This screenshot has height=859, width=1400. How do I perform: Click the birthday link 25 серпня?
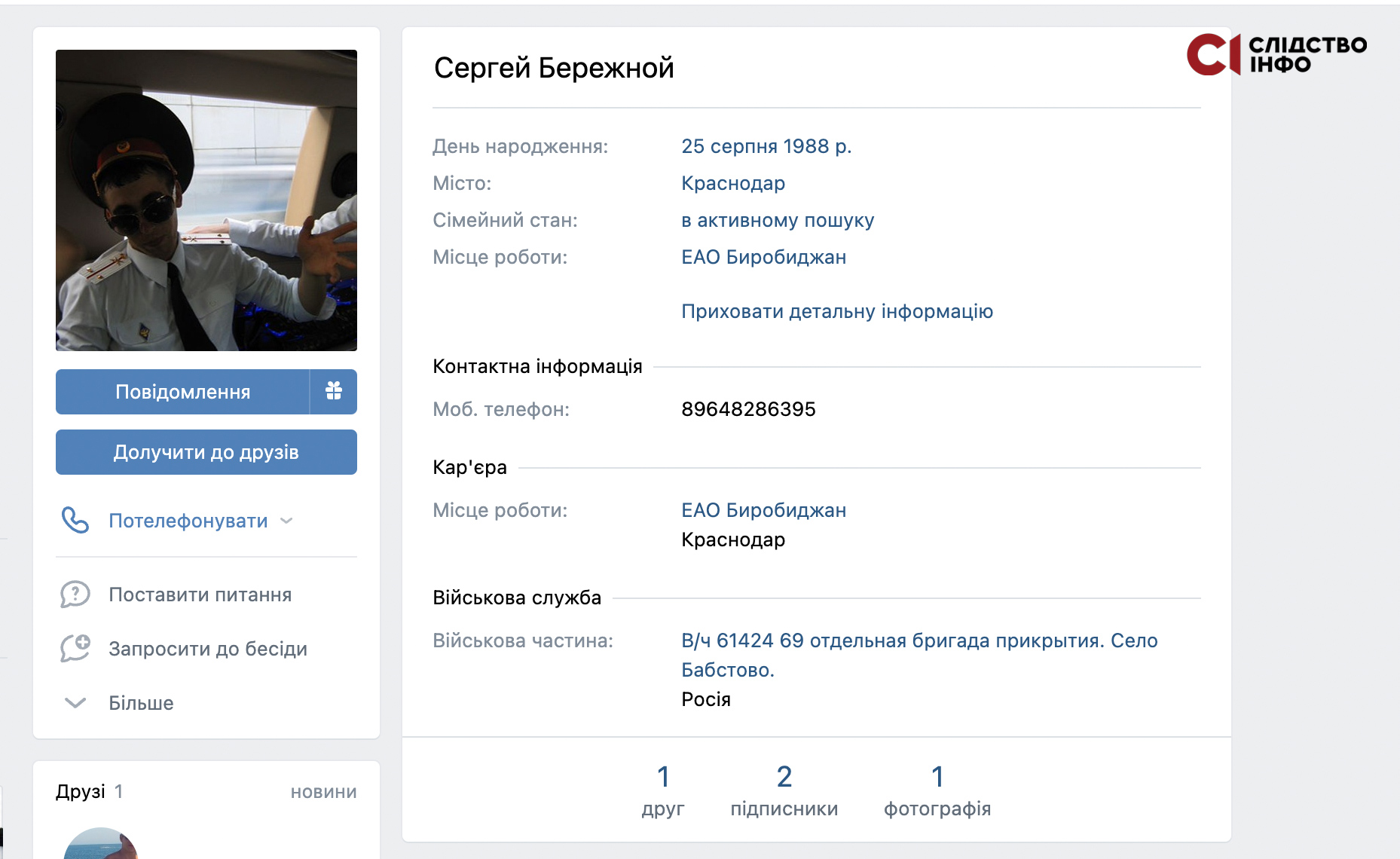pyautogui.click(x=729, y=146)
